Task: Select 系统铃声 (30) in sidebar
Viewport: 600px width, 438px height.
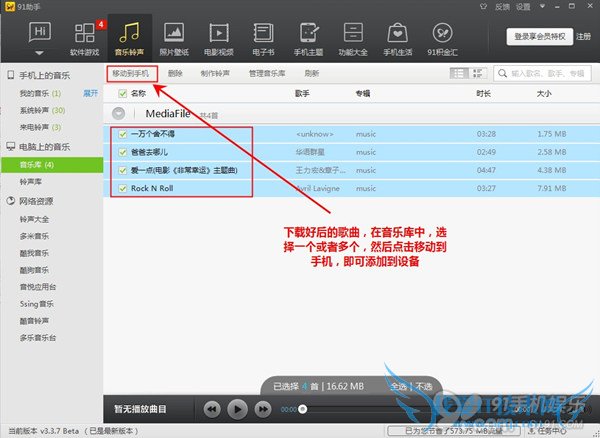Action: [42, 111]
